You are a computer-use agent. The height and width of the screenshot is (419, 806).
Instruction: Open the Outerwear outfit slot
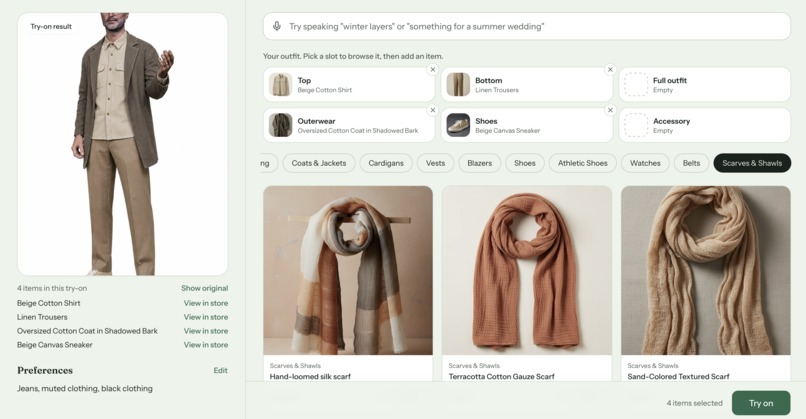click(x=349, y=125)
